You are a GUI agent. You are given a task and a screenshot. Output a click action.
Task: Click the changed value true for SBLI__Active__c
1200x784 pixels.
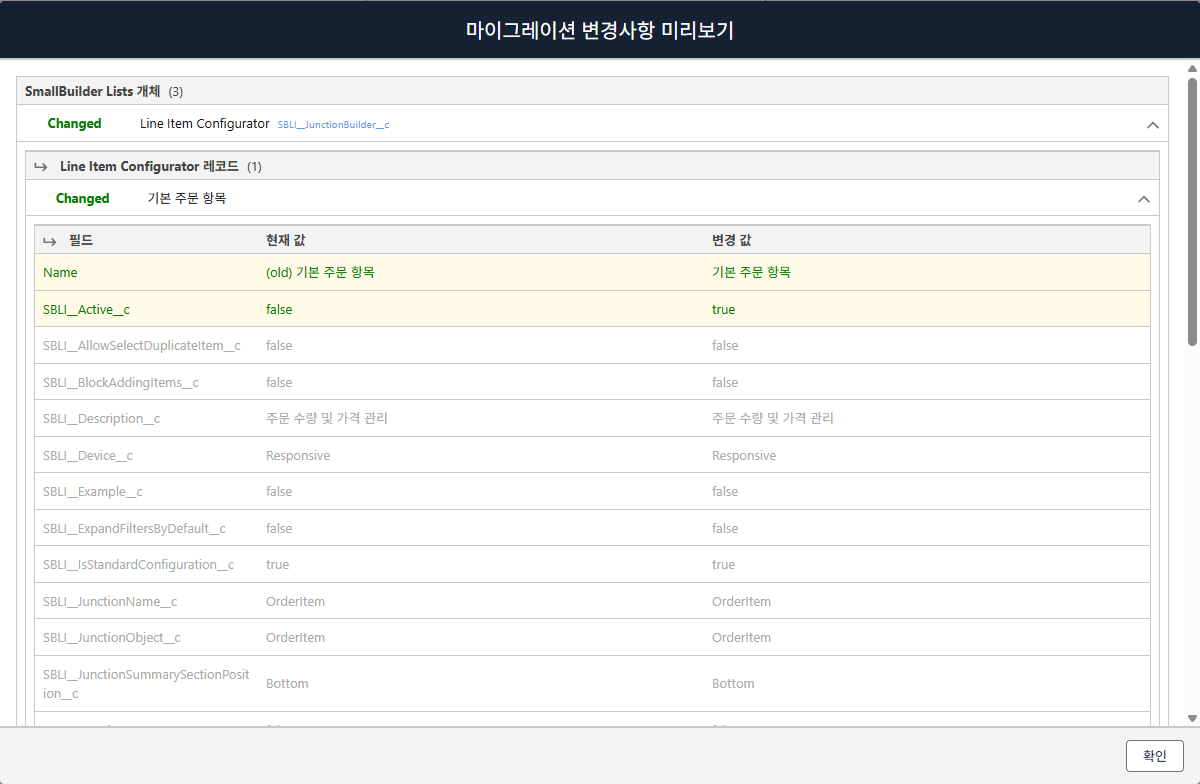(x=723, y=310)
